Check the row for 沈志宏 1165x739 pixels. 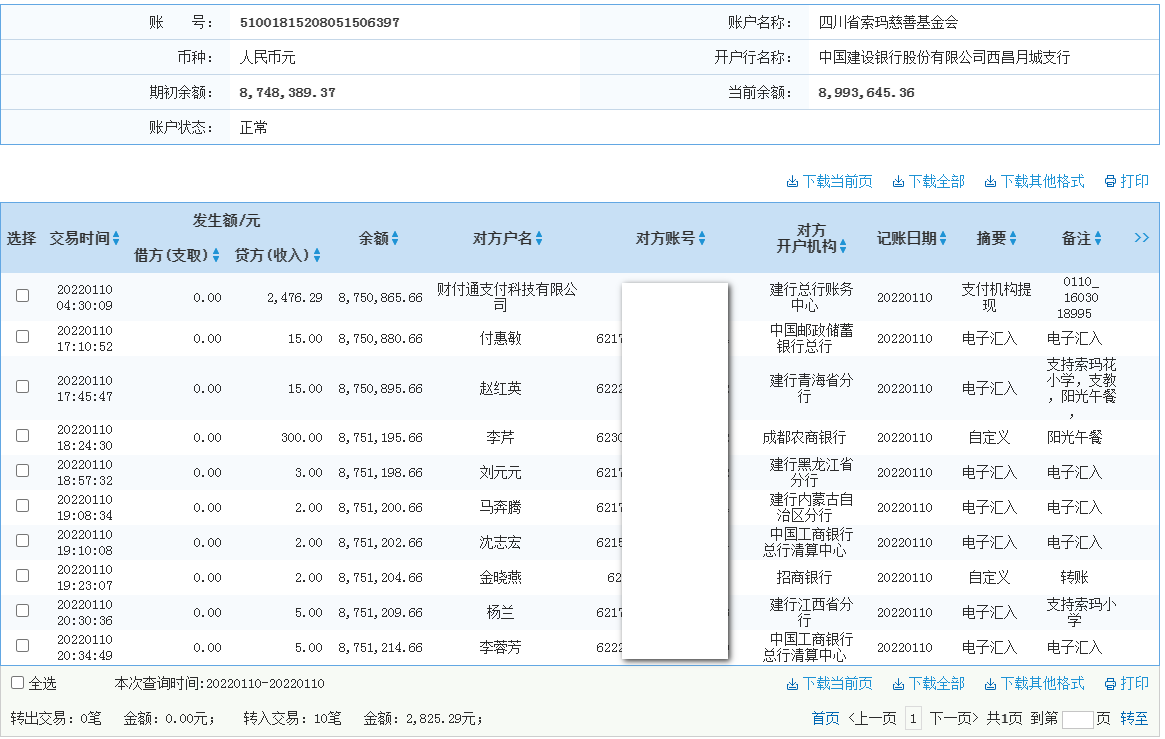[23, 541]
